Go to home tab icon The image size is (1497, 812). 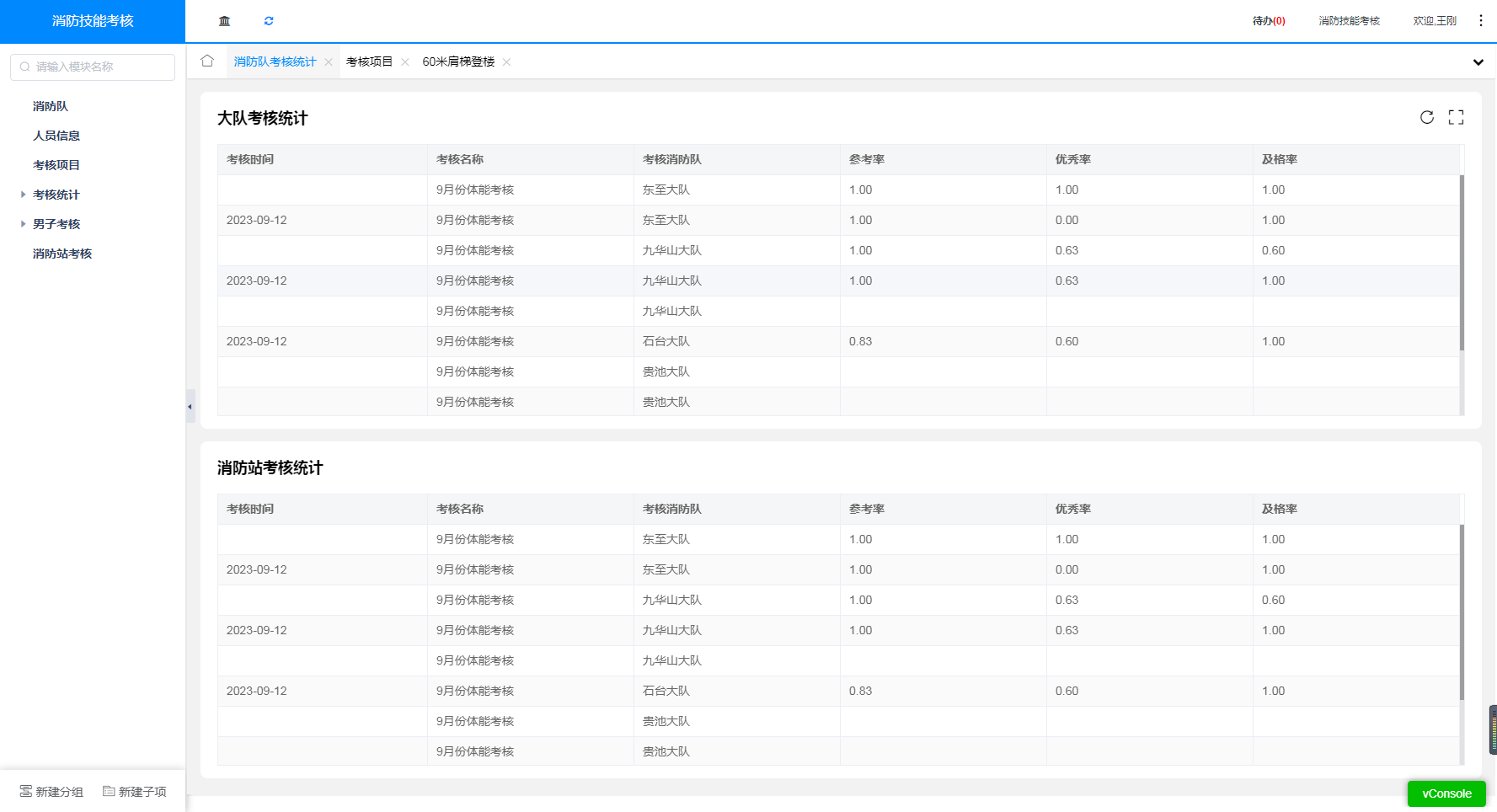coord(207,61)
